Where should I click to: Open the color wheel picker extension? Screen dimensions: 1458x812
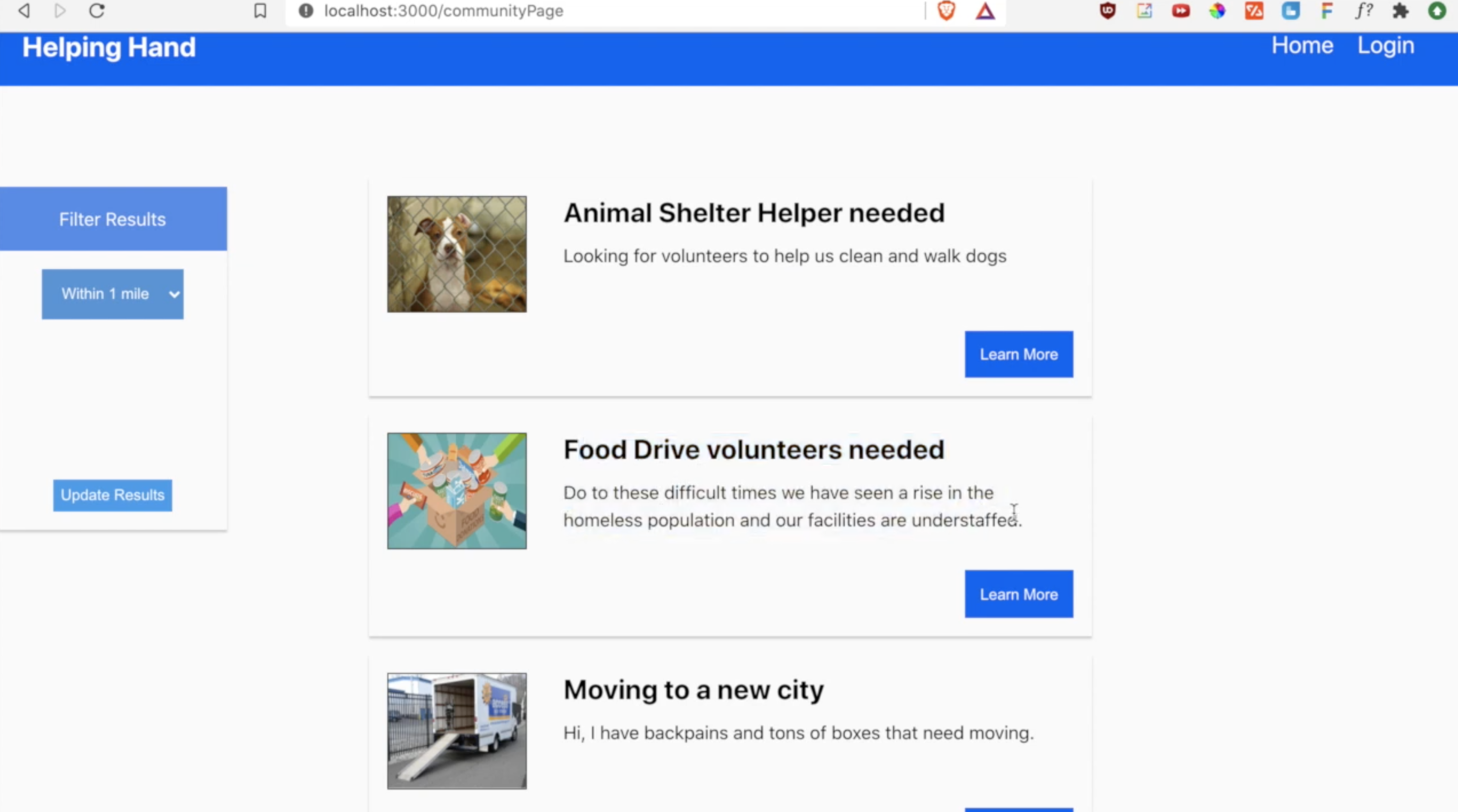[x=1218, y=11]
